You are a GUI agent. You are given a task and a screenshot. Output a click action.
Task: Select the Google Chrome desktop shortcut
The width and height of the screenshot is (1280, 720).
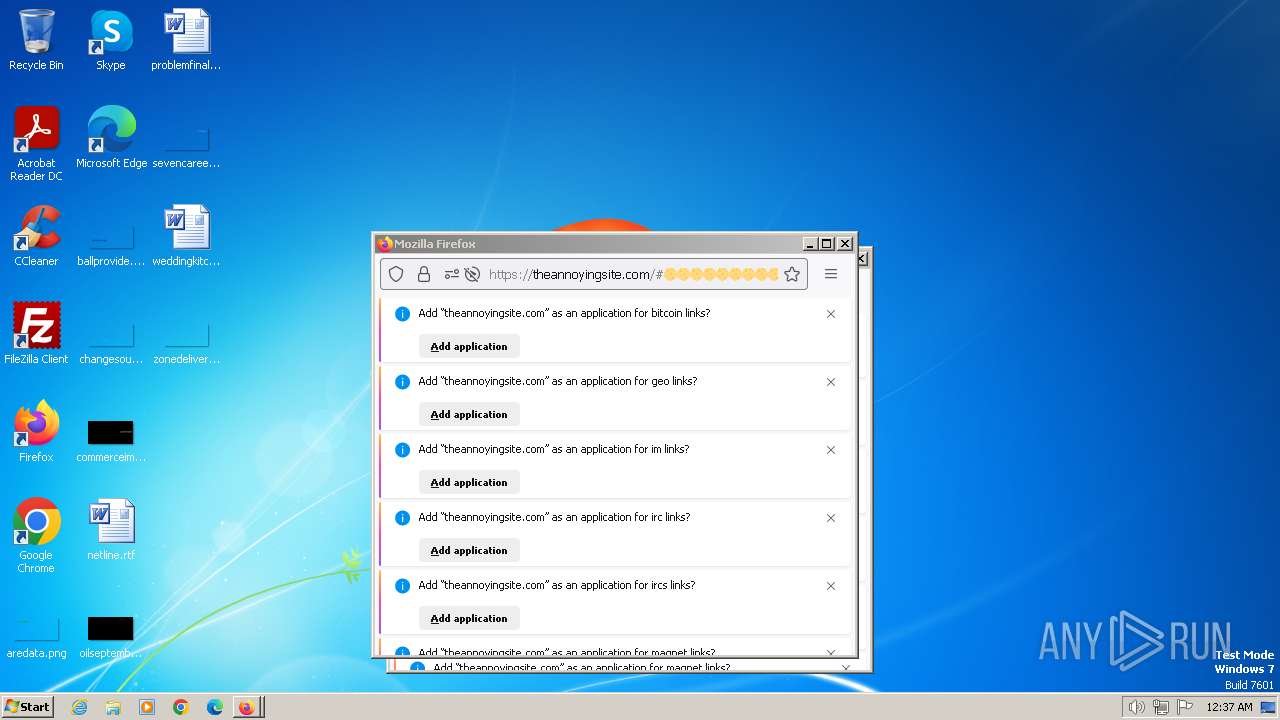[36, 536]
